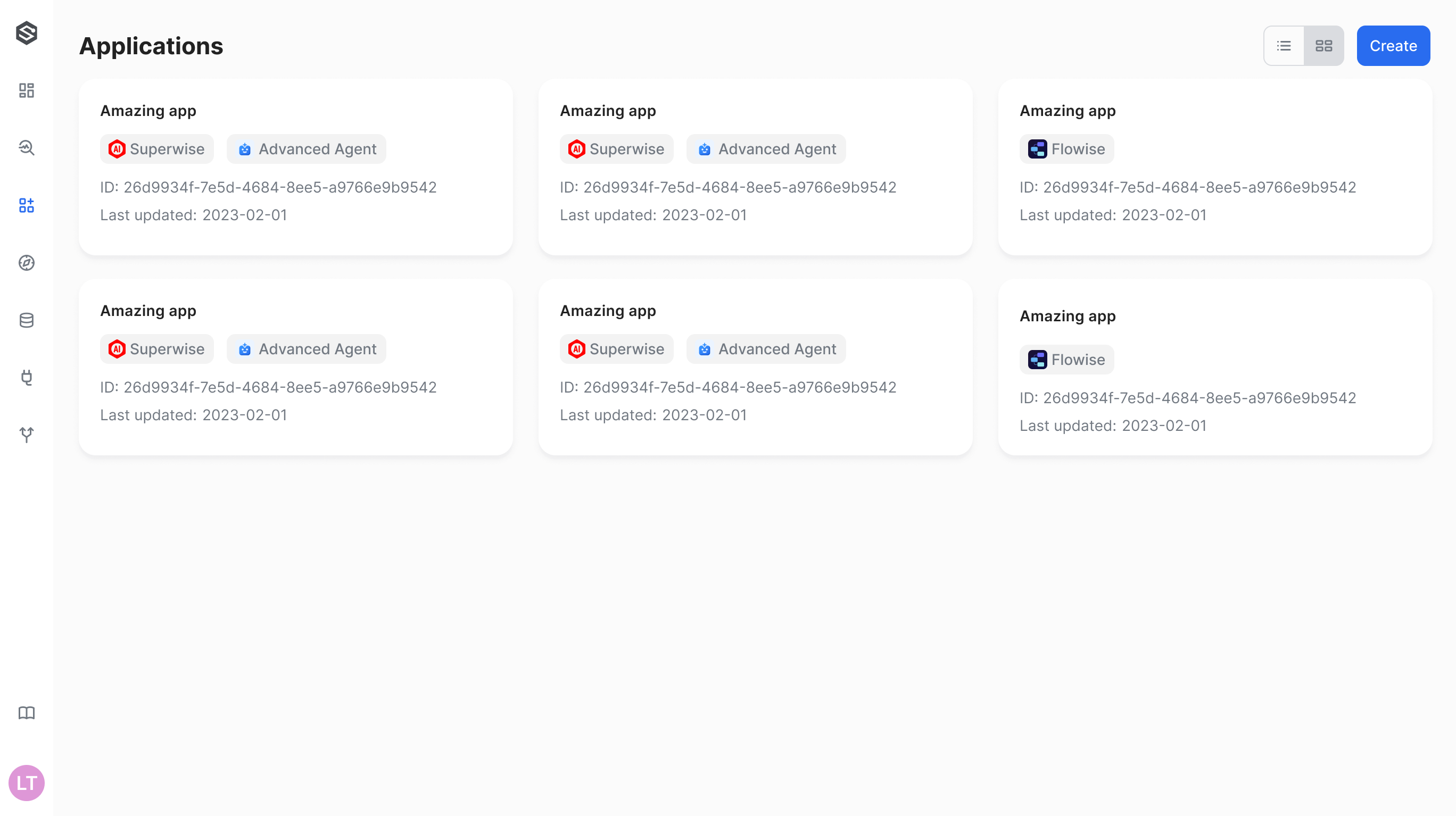Click the Superwise logo in the sidebar
The width and height of the screenshot is (1456, 816).
(27, 33)
